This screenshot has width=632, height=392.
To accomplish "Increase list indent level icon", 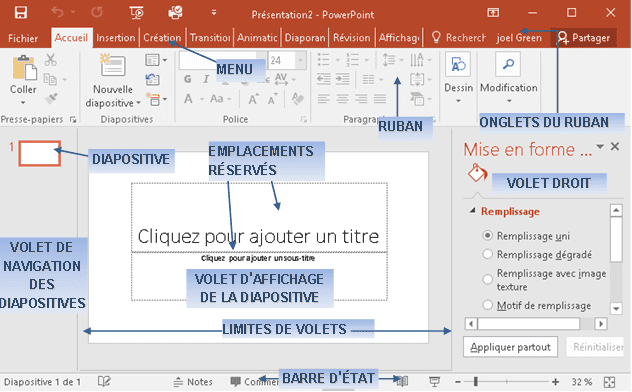I will pyautogui.click(x=343, y=79).
